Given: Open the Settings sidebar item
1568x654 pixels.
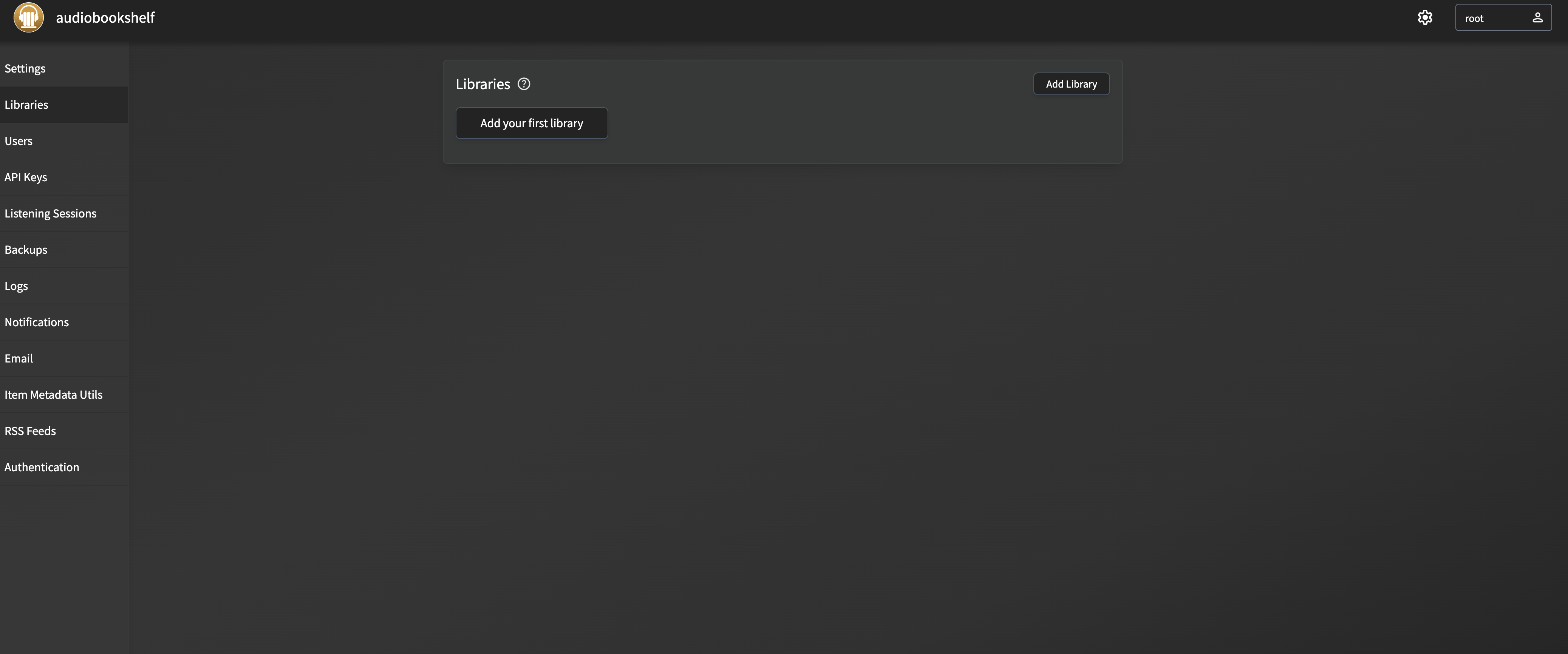Looking at the screenshot, I should tap(25, 68).
